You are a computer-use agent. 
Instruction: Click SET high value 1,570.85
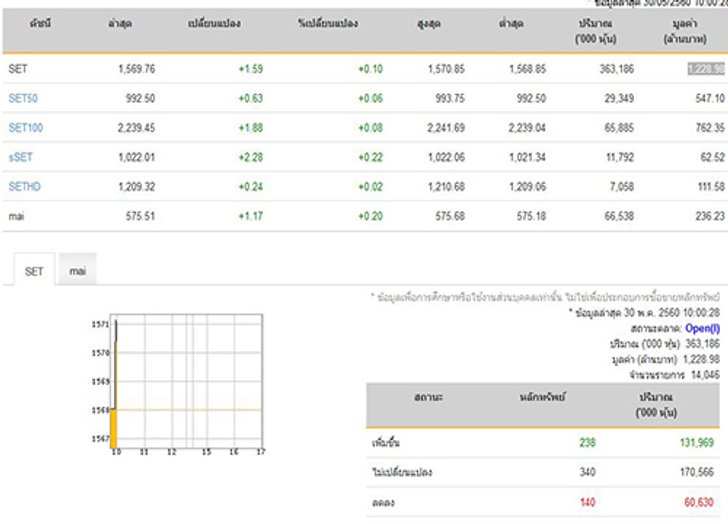coord(446,69)
